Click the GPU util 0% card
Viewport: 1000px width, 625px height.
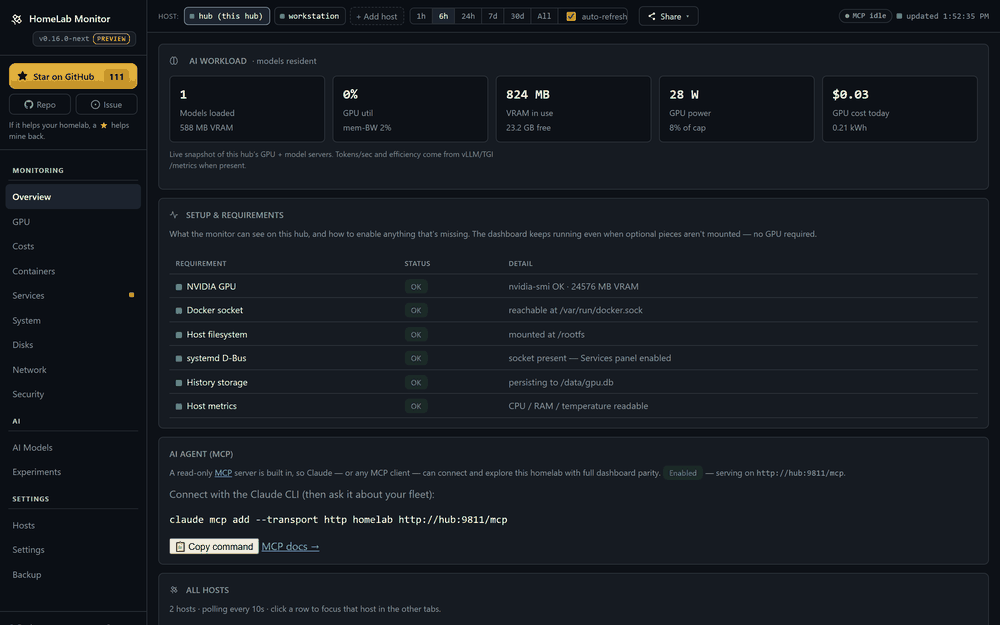(410, 109)
